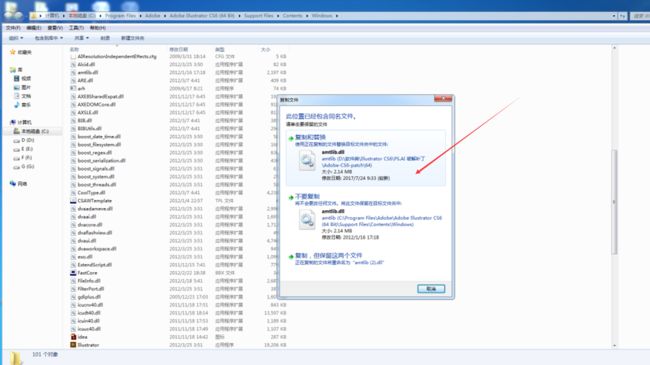Viewport: 650px width, 365px height.
Task: Select the AIResolutionIndependentEffects.cfg file
Action: (x=117, y=56)
